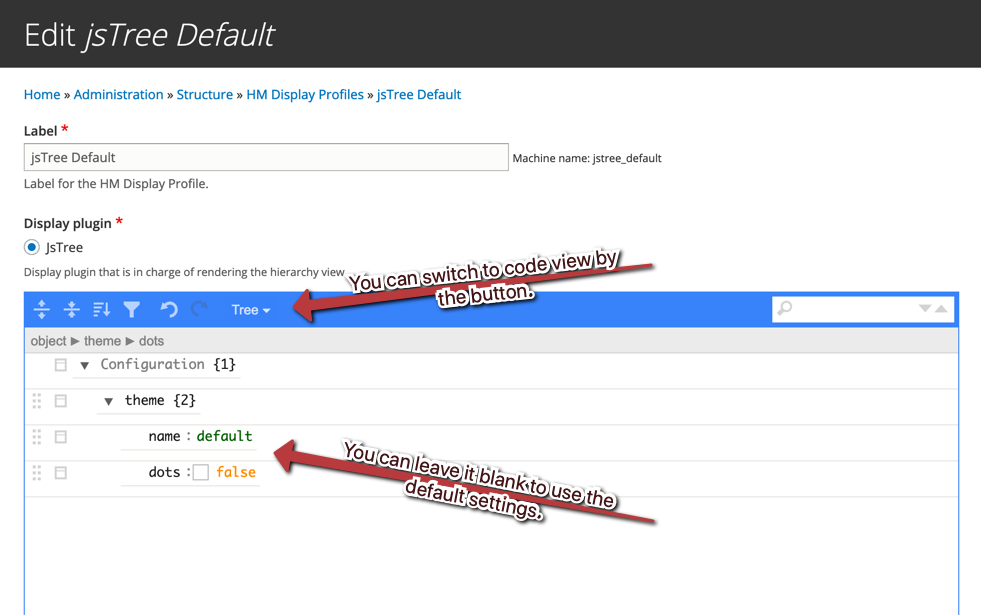Click the 'theme' node label
Viewport: 981px width, 615px height.
pyautogui.click(x=145, y=400)
